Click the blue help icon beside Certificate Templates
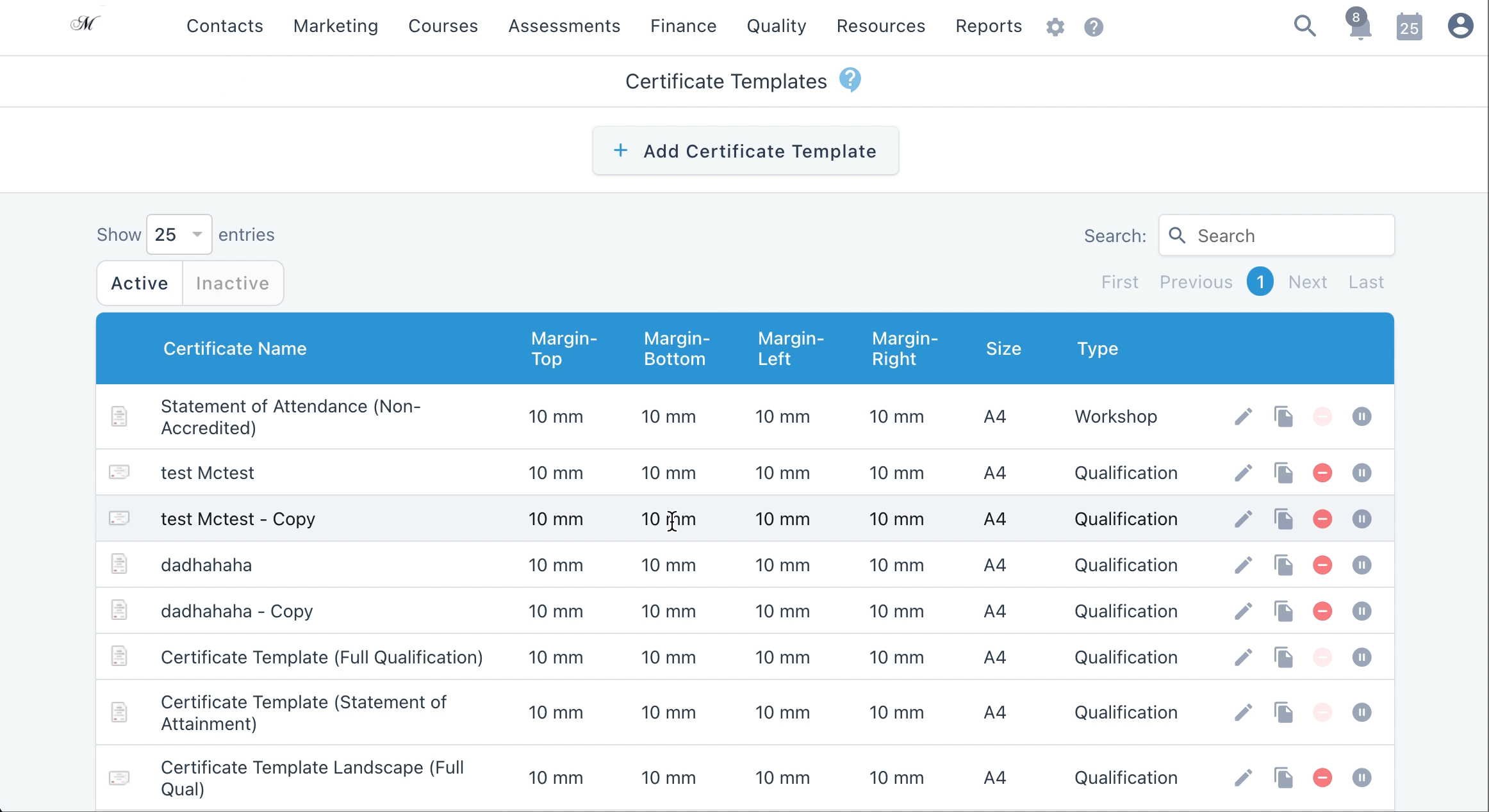 [x=850, y=80]
